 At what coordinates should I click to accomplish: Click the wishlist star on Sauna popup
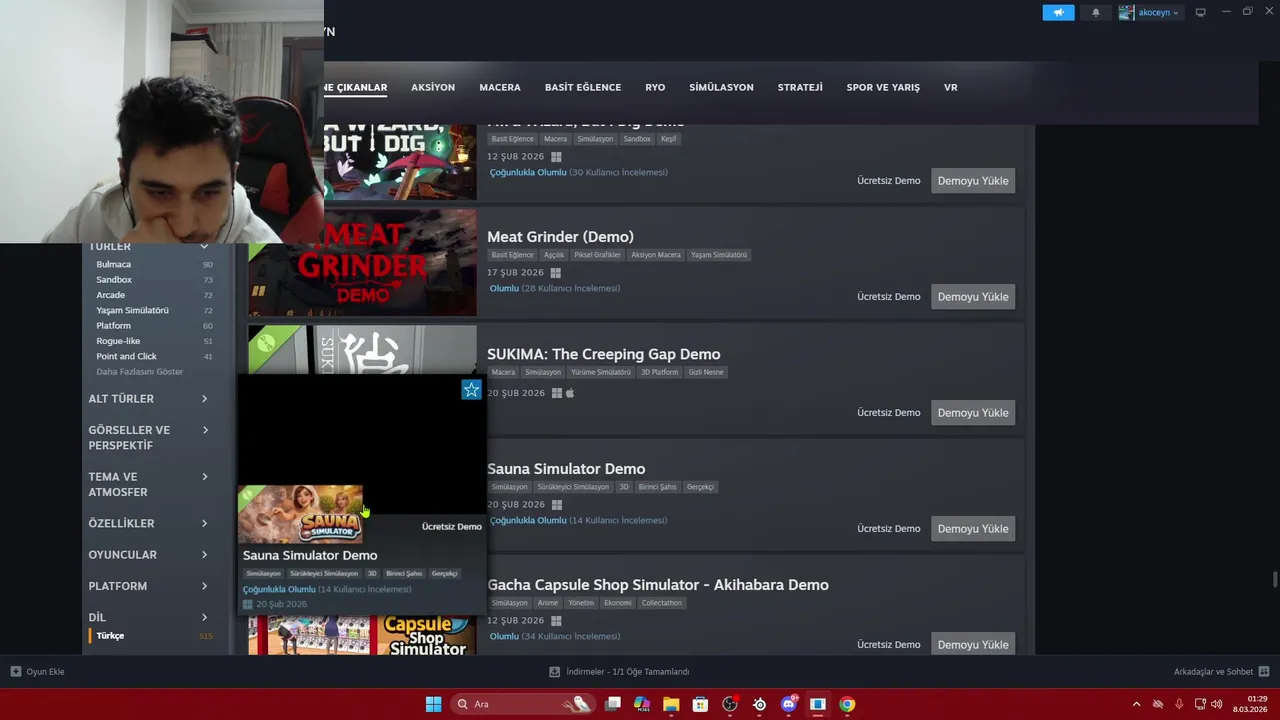coord(471,390)
